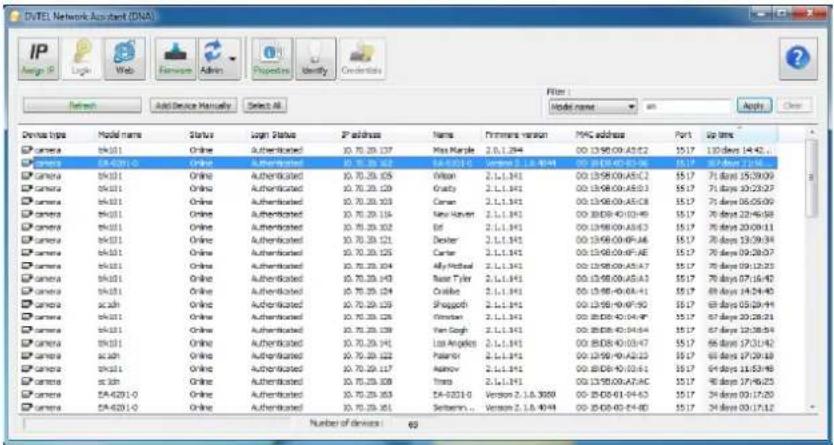Select the 'Palantir' name cell
Screen dimensions: 834x445
(x=446, y=355)
